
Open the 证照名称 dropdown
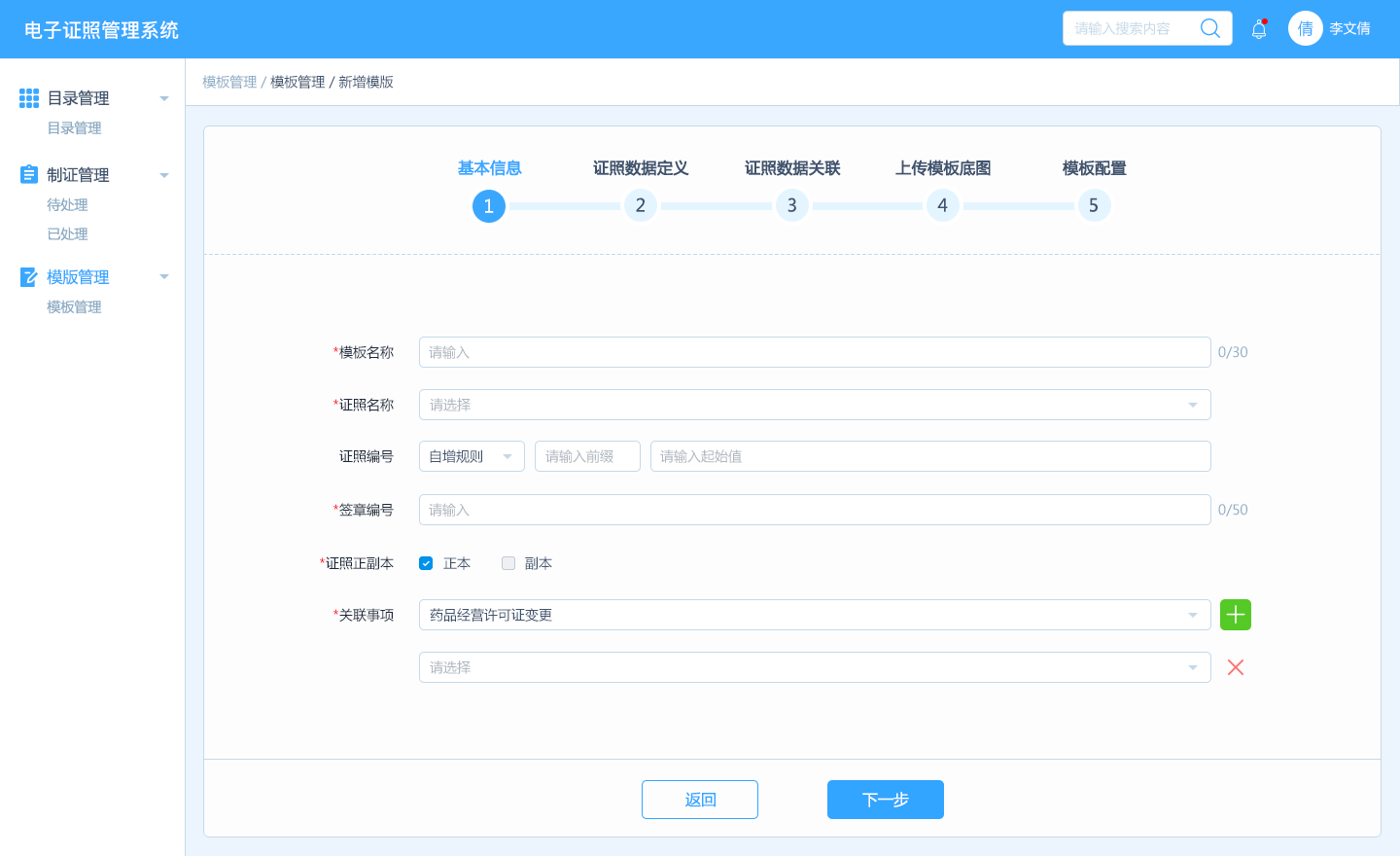pyautogui.click(x=814, y=405)
